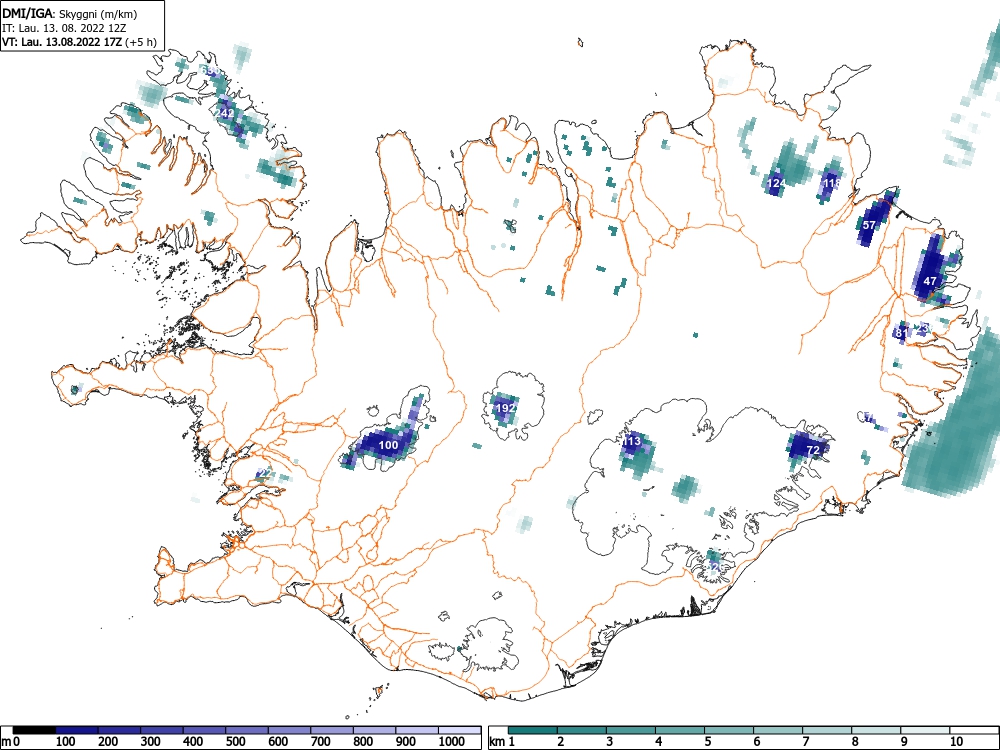Screen dimensions: 1000x750
Task: Click the '300' tick label on meter scale
Action: pyautogui.click(x=151, y=741)
